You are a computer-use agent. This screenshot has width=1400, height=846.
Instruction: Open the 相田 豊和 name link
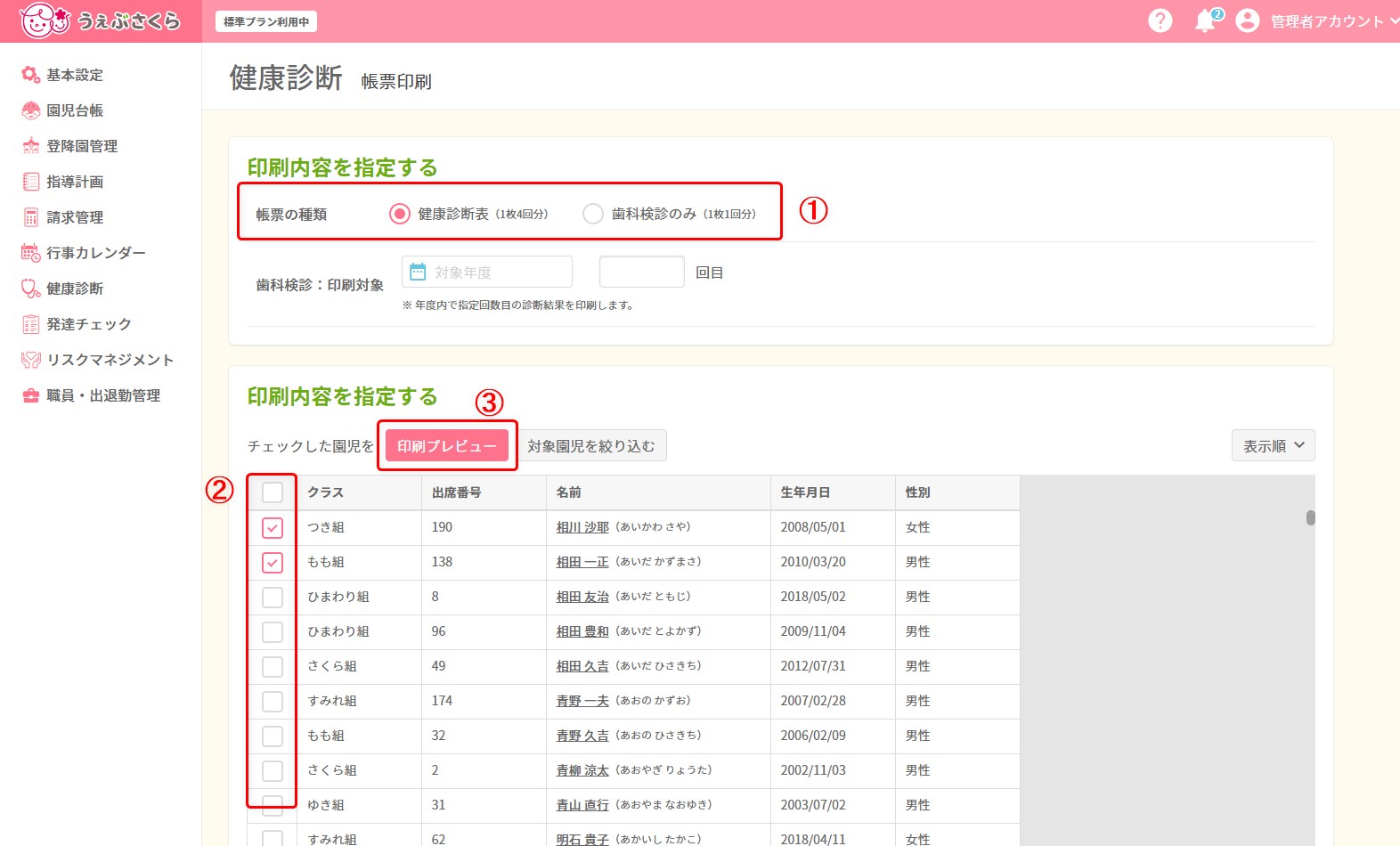coord(582,631)
